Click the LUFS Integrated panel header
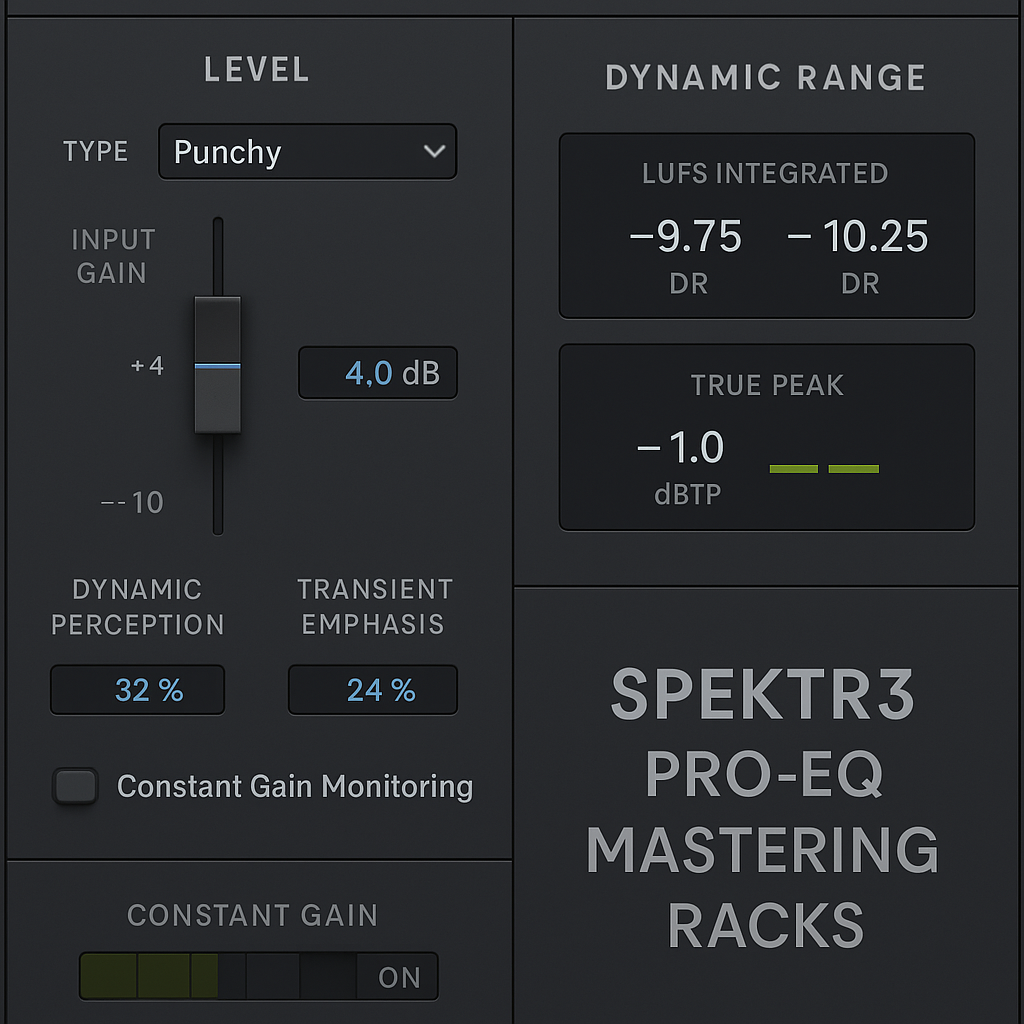This screenshot has height=1024, width=1024. coord(765,173)
